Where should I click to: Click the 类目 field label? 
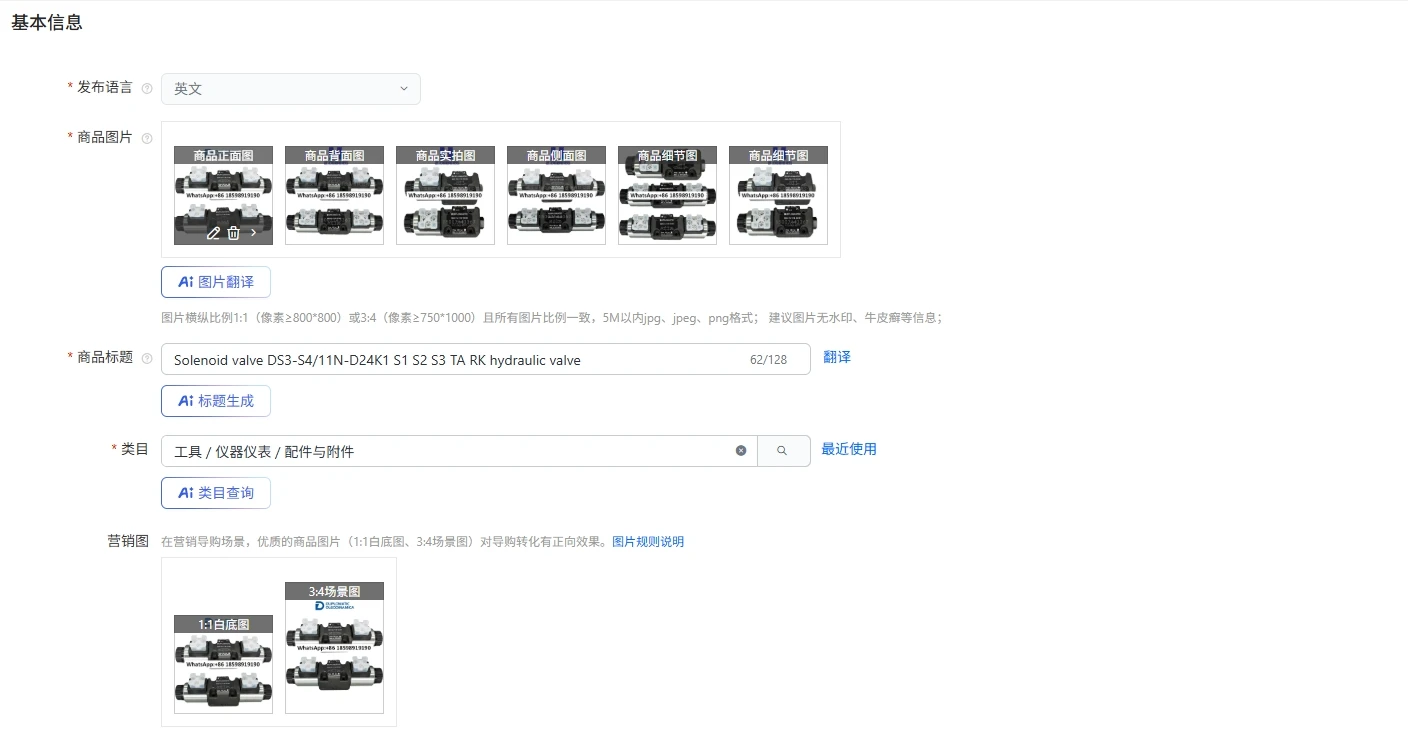click(x=135, y=449)
